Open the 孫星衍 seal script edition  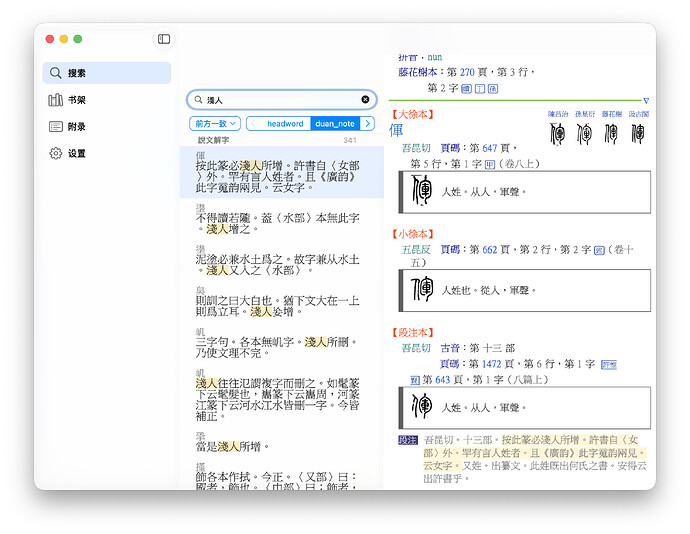point(585,114)
